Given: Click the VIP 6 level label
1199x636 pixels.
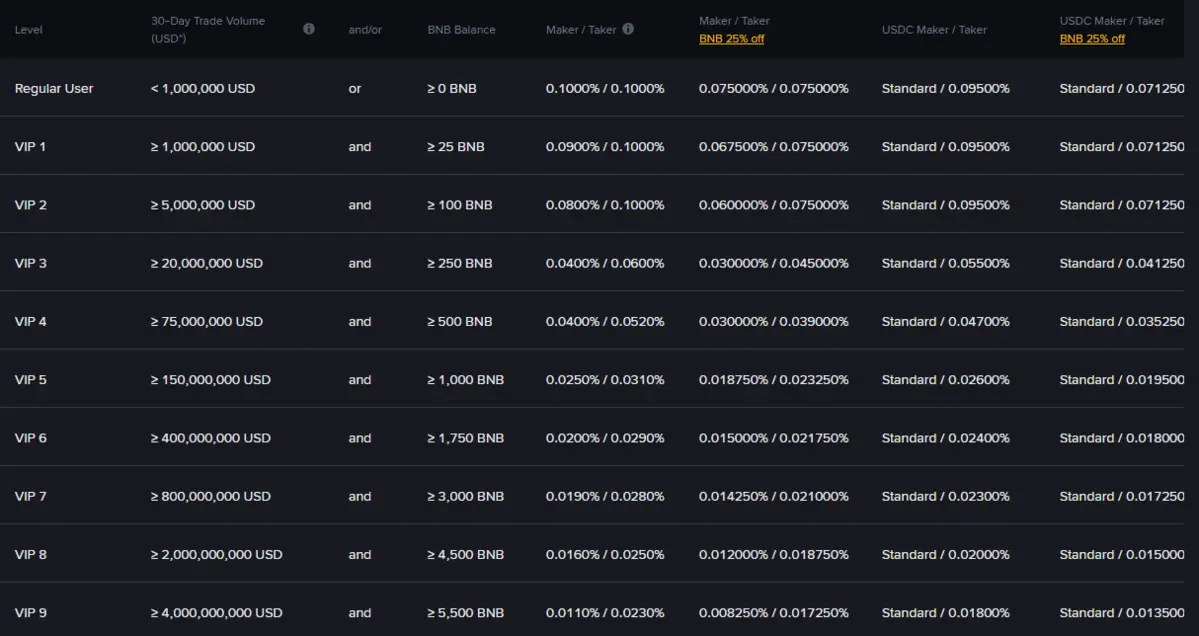Looking at the screenshot, I should point(31,438).
